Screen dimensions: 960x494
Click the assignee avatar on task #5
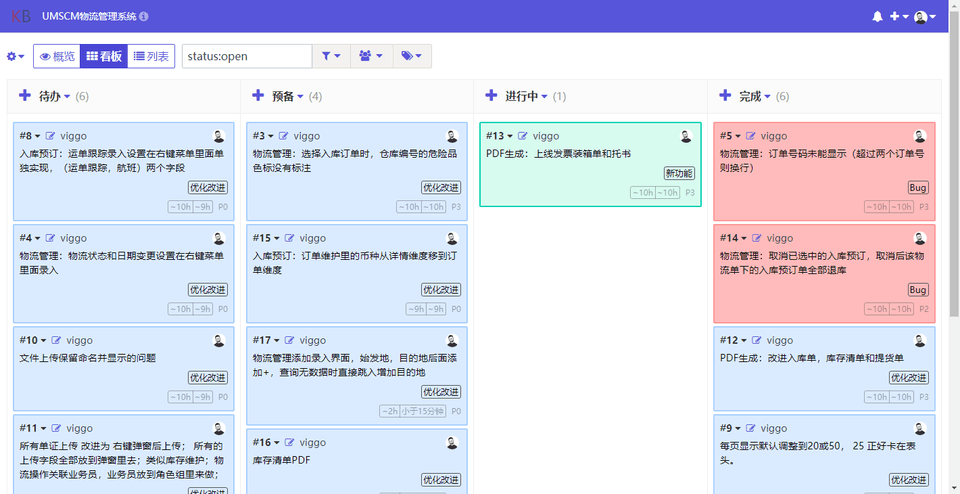pyautogui.click(x=920, y=137)
